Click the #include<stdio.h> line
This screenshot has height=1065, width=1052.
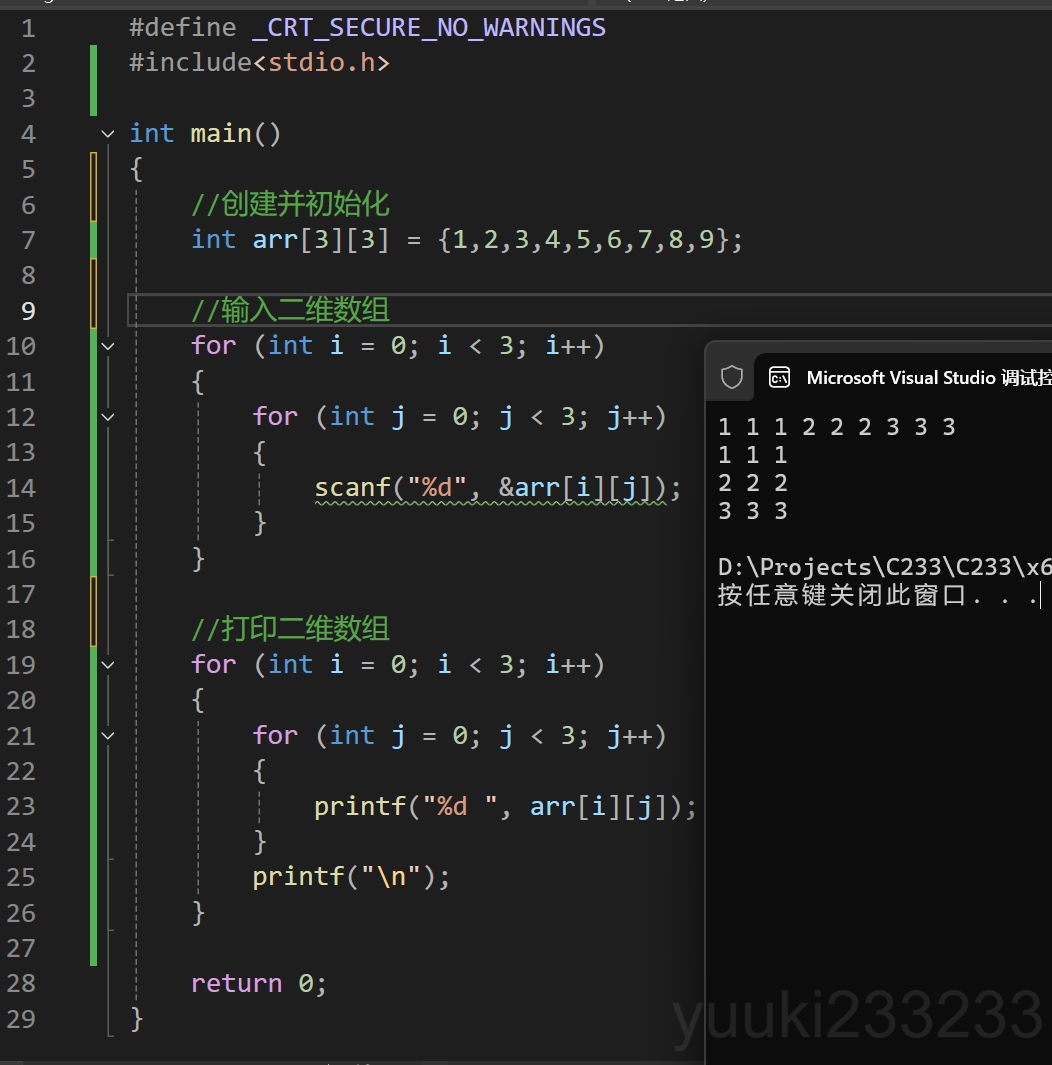[x=259, y=62]
